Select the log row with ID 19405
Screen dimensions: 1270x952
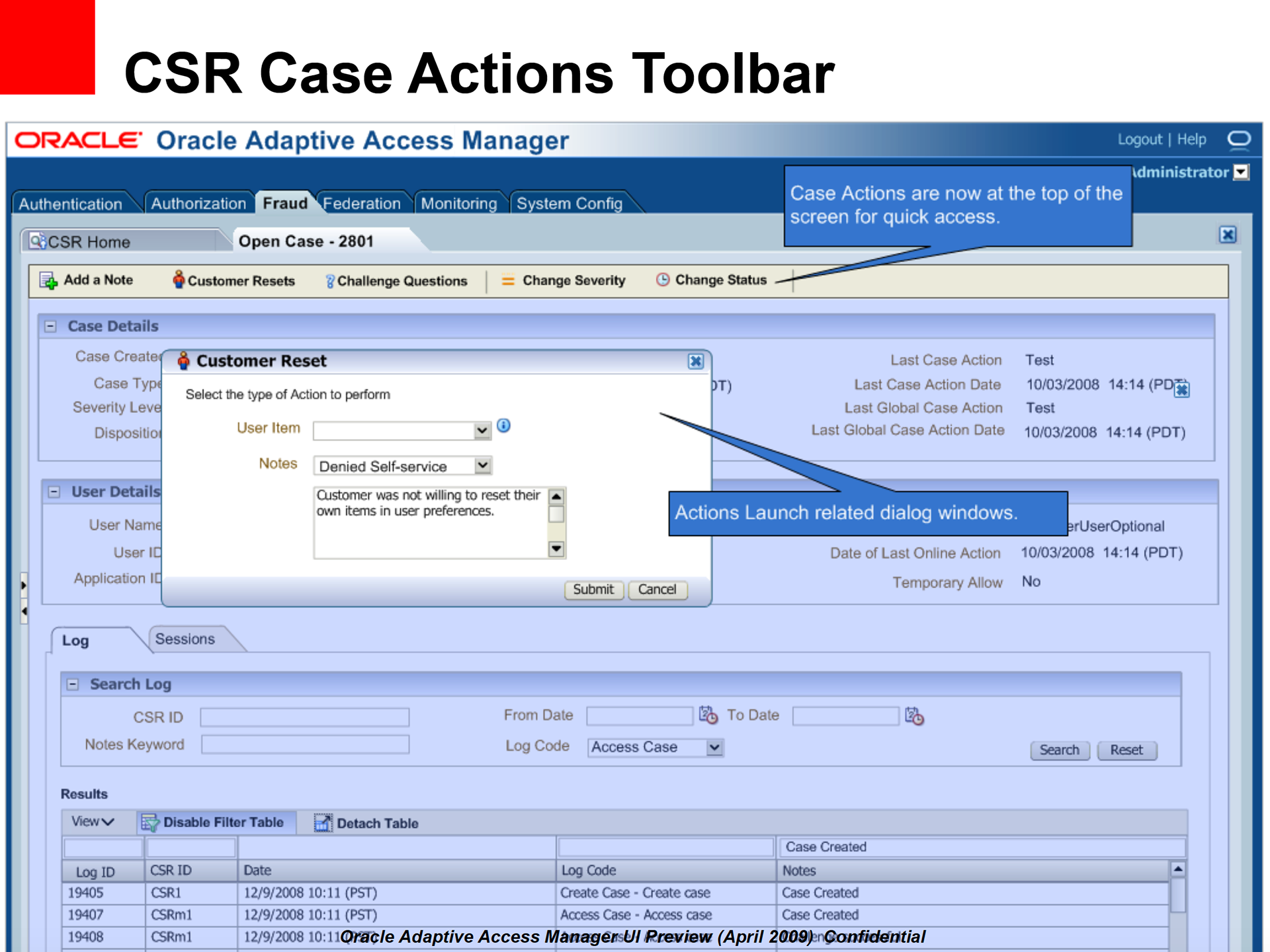tap(615, 893)
